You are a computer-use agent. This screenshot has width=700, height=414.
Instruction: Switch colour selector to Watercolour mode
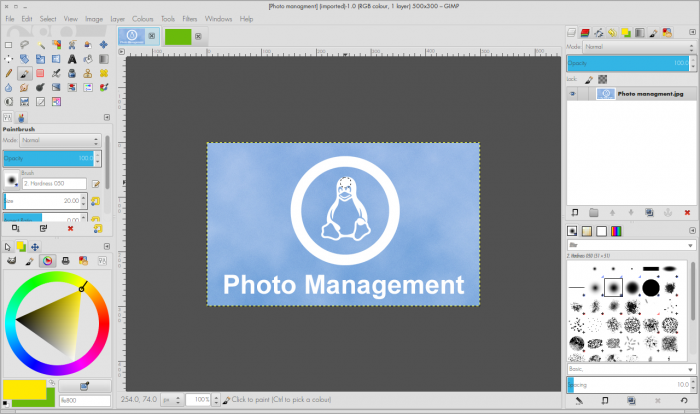pyautogui.click(x=29, y=261)
